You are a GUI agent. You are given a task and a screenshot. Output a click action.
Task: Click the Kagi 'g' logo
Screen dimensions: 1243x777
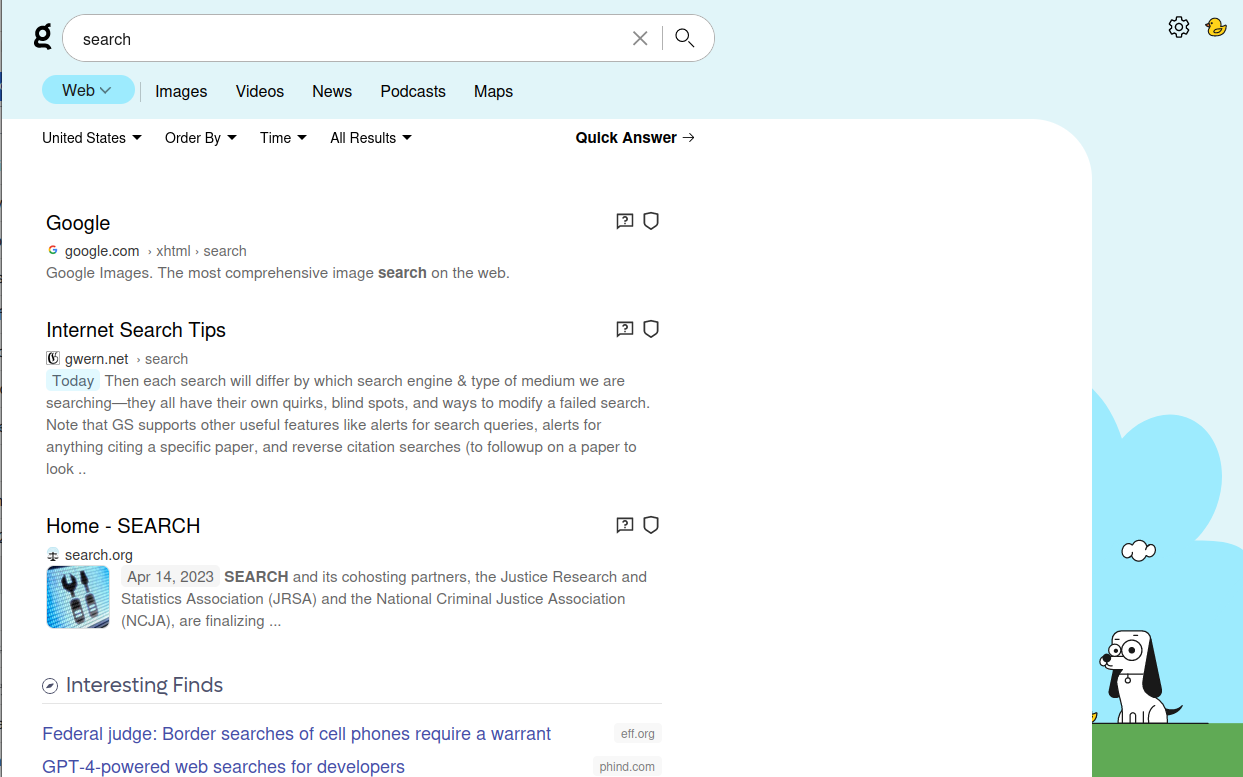(x=42, y=37)
